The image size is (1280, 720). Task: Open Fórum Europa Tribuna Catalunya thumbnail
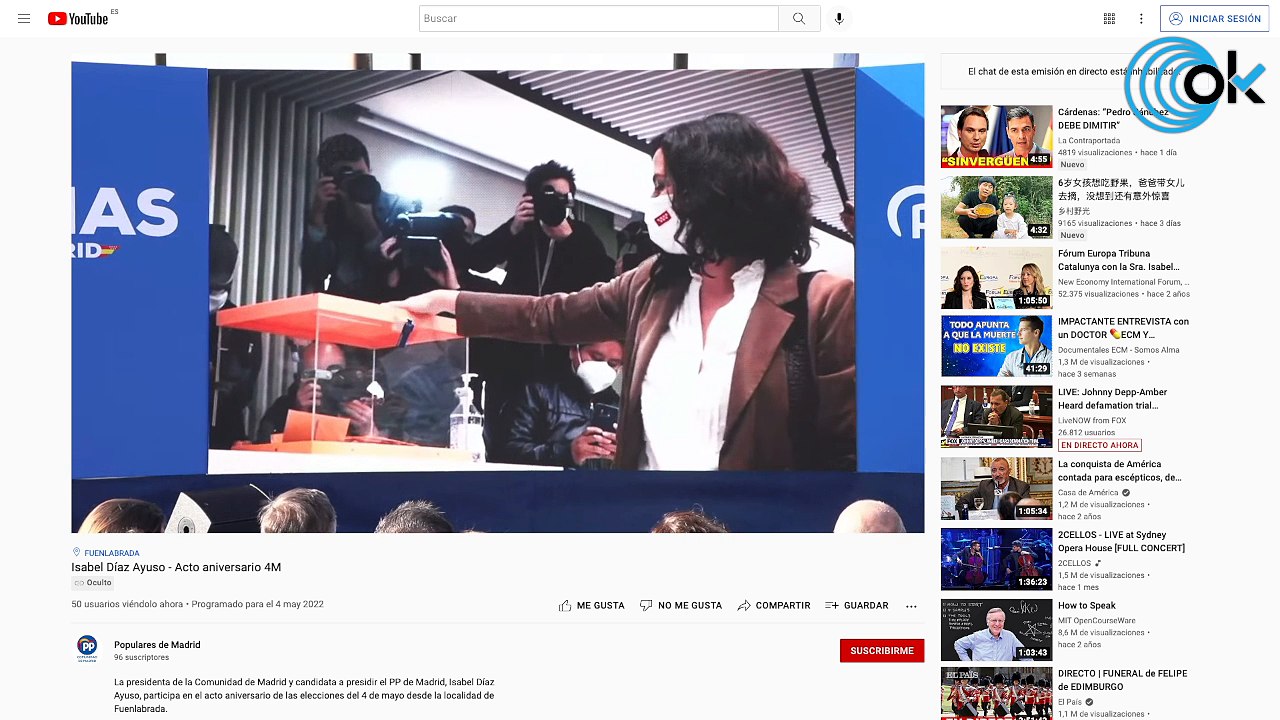[x=996, y=278]
